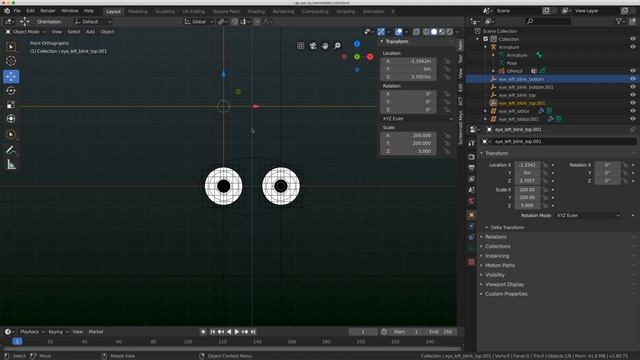The height and width of the screenshot is (360, 640).
Task: Toggle viewport gizmo display button
Action: 381,31
